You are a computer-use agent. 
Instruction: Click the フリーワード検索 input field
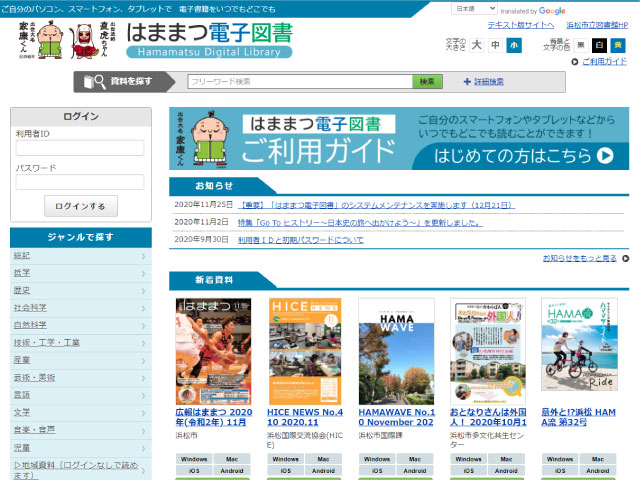click(x=300, y=82)
